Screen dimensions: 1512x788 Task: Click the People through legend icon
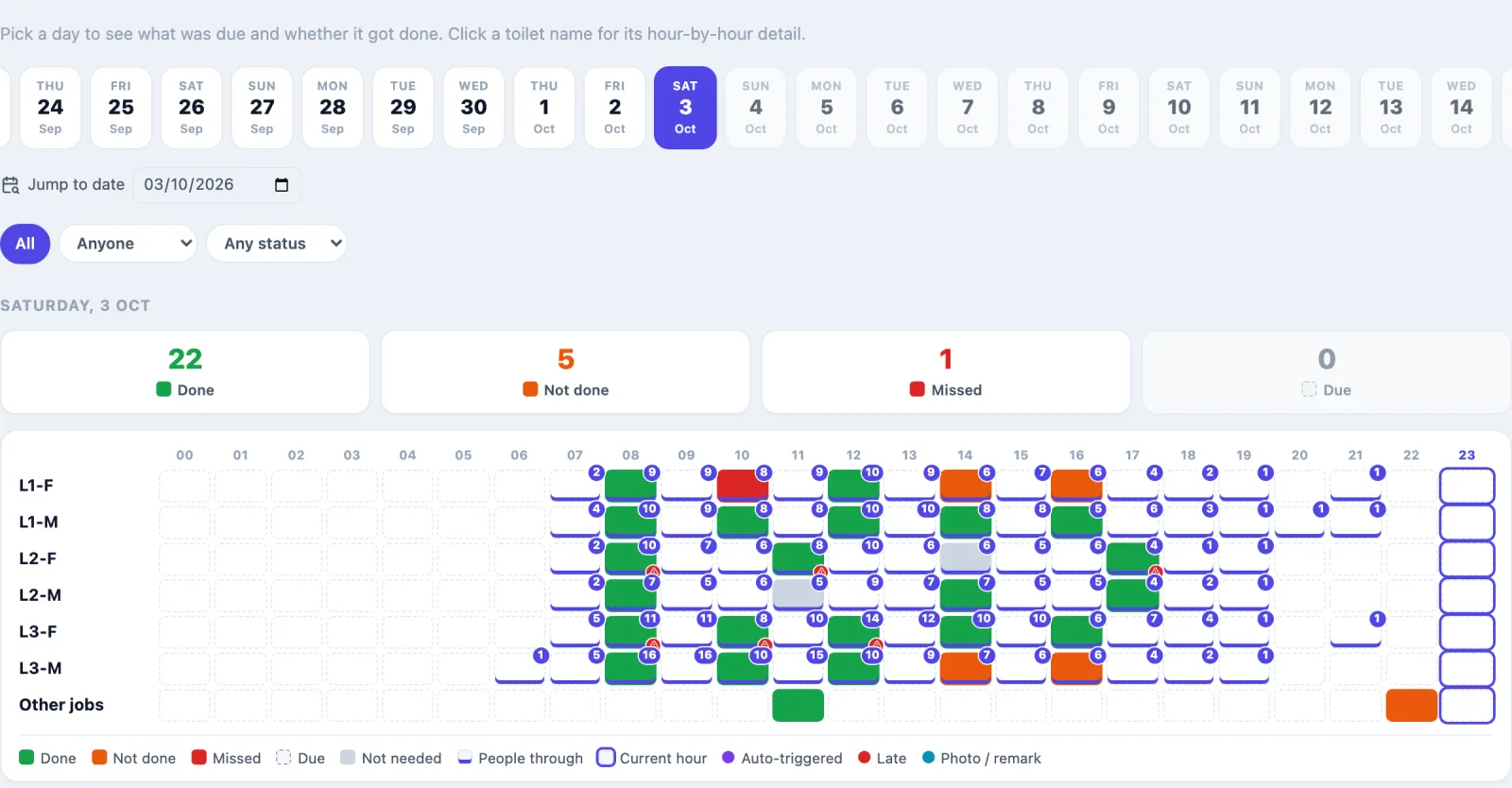(x=465, y=758)
